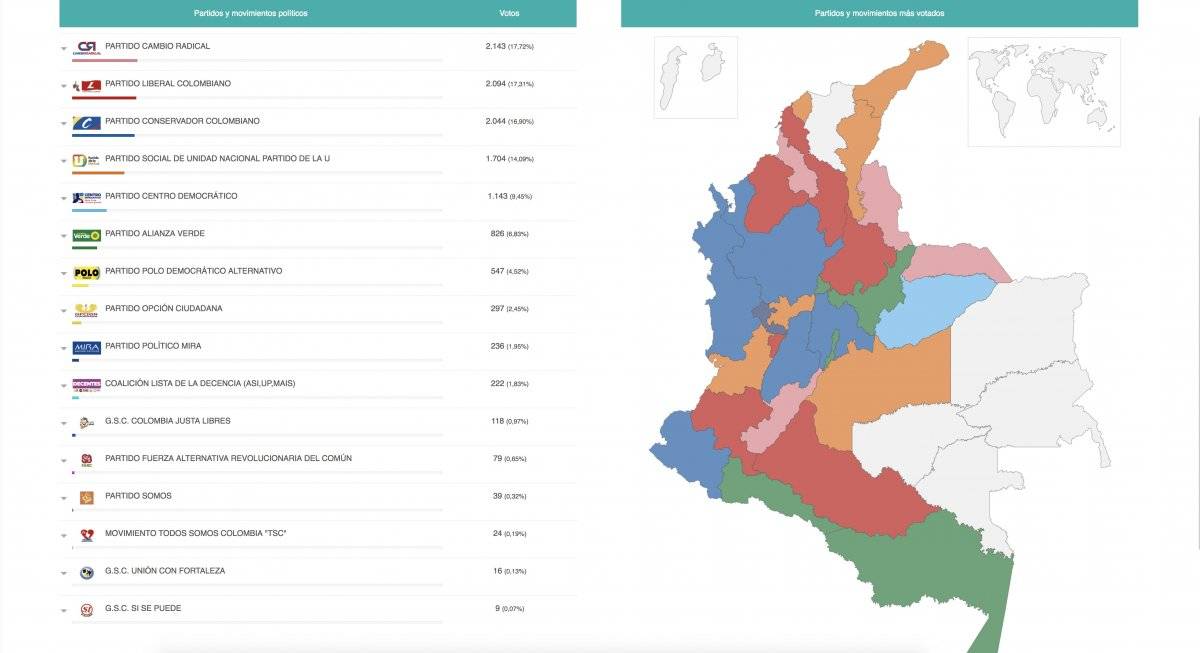Click the Partido Liberal Colombiano logo

click(x=87, y=85)
